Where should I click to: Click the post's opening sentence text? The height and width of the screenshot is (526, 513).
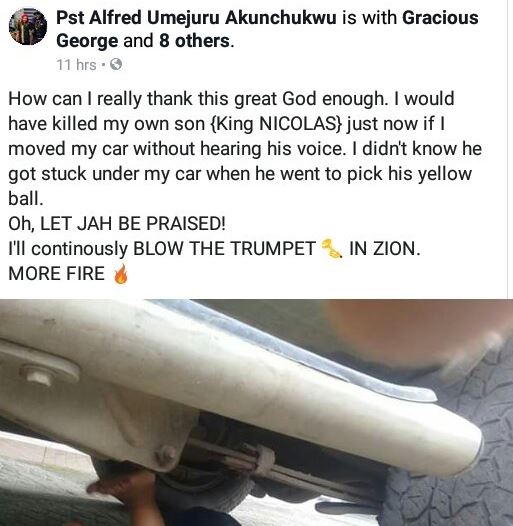click(197, 99)
